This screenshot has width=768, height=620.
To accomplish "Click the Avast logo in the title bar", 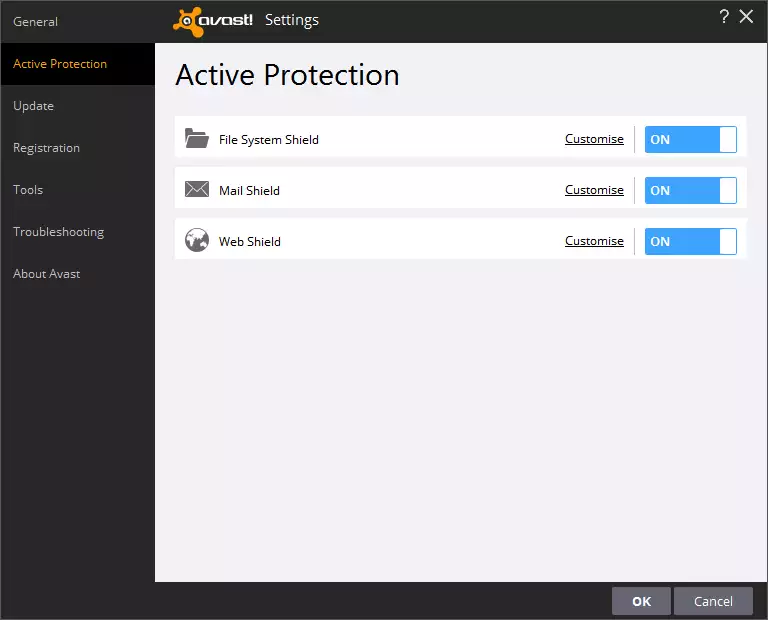I will pos(213,20).
